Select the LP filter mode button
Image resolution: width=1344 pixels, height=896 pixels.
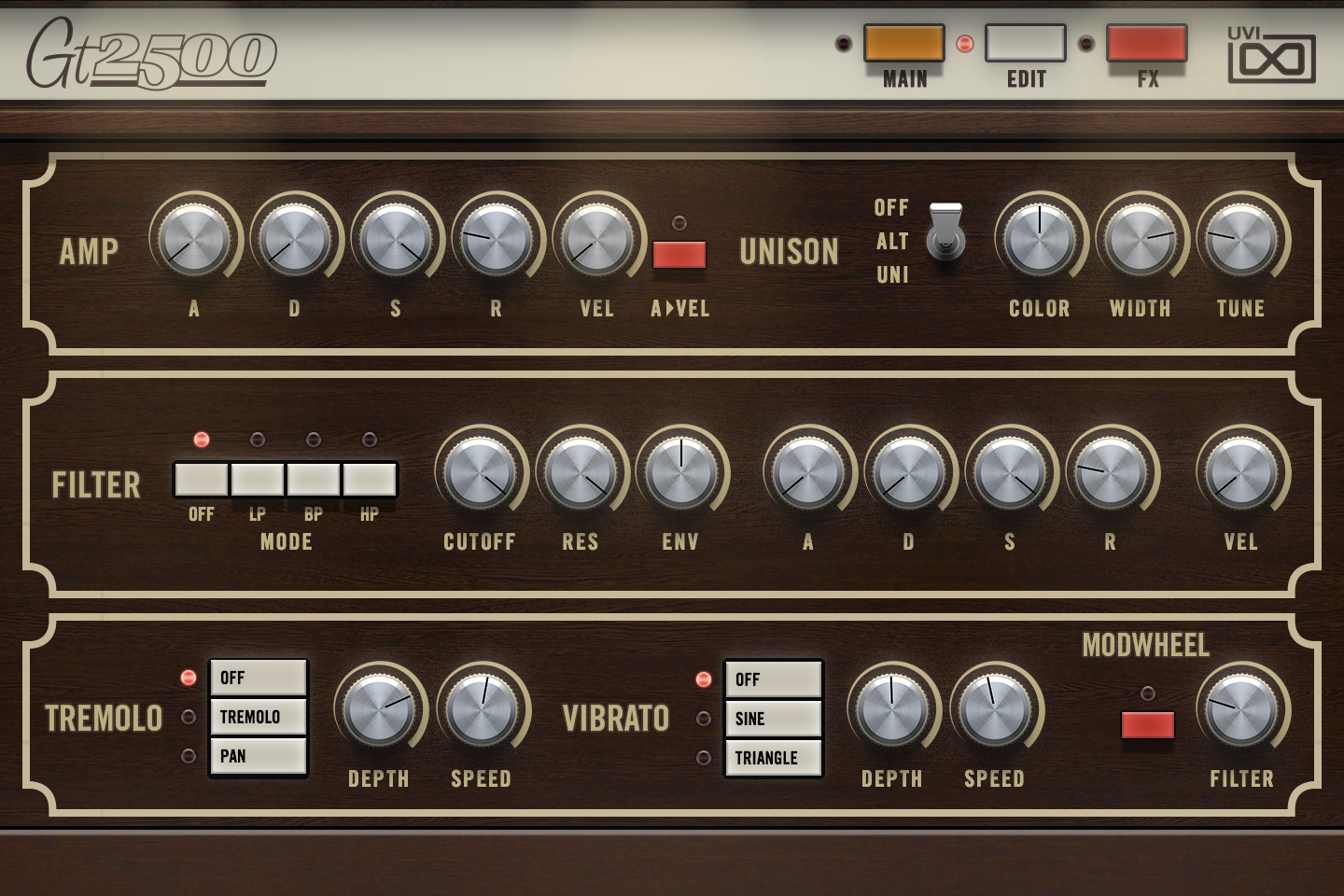tap(258, 480)
